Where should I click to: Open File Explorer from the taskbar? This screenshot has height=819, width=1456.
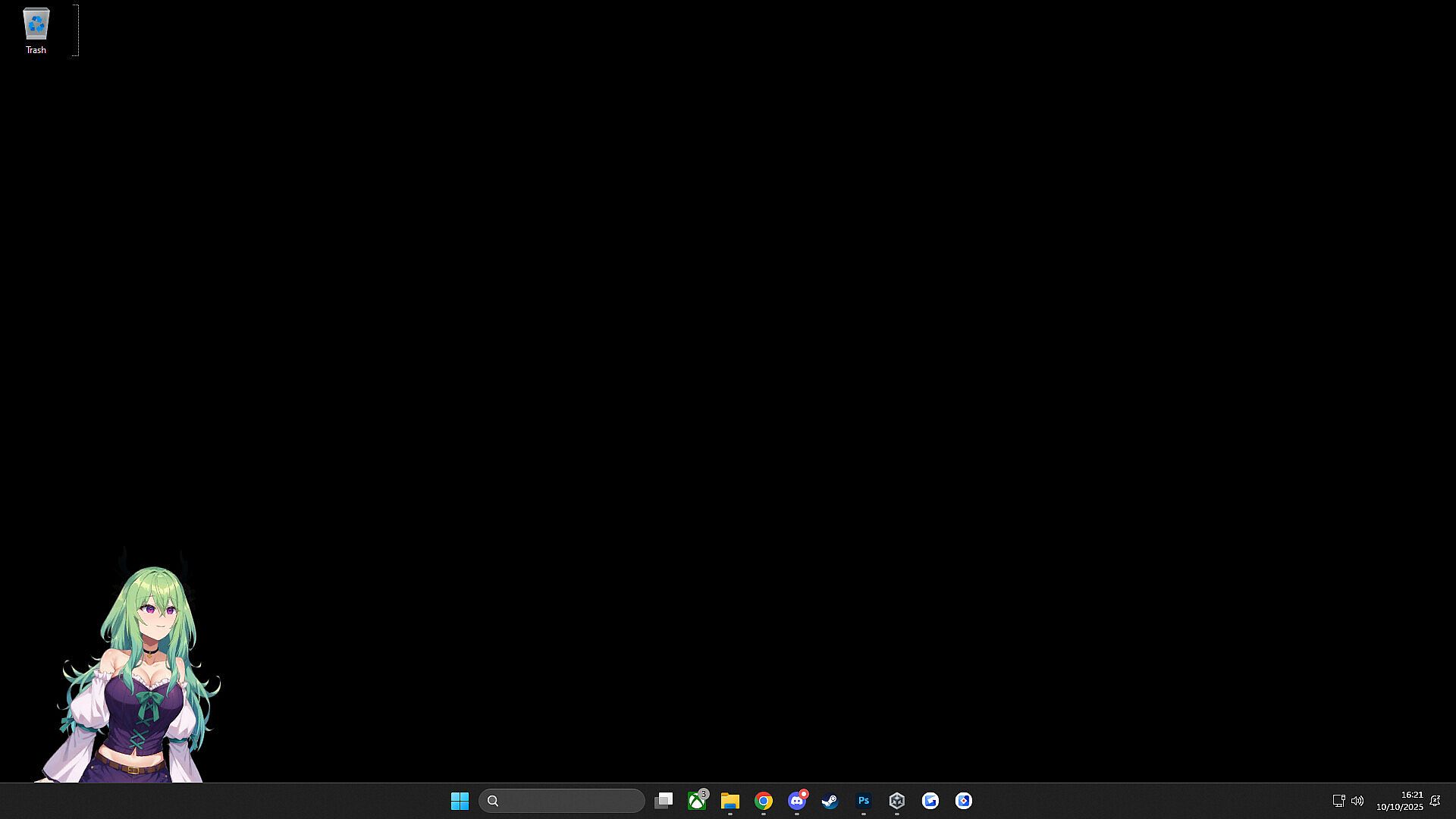(730, 801)
